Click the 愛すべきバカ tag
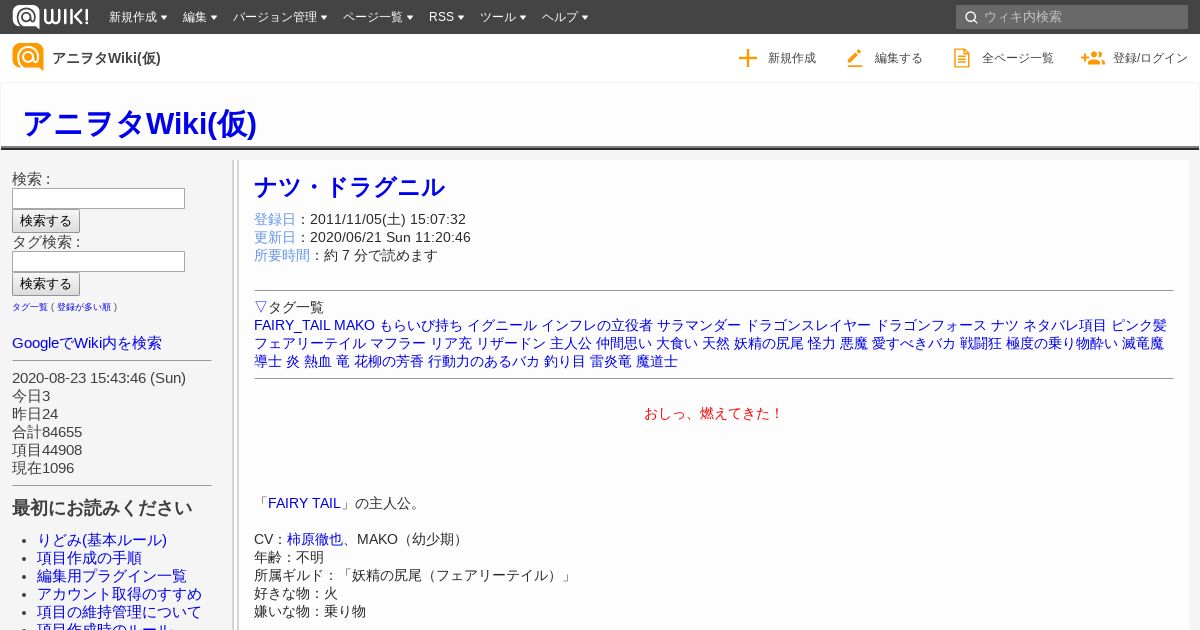The width and height of the screenshot is (1200, 630). point(914,343)
